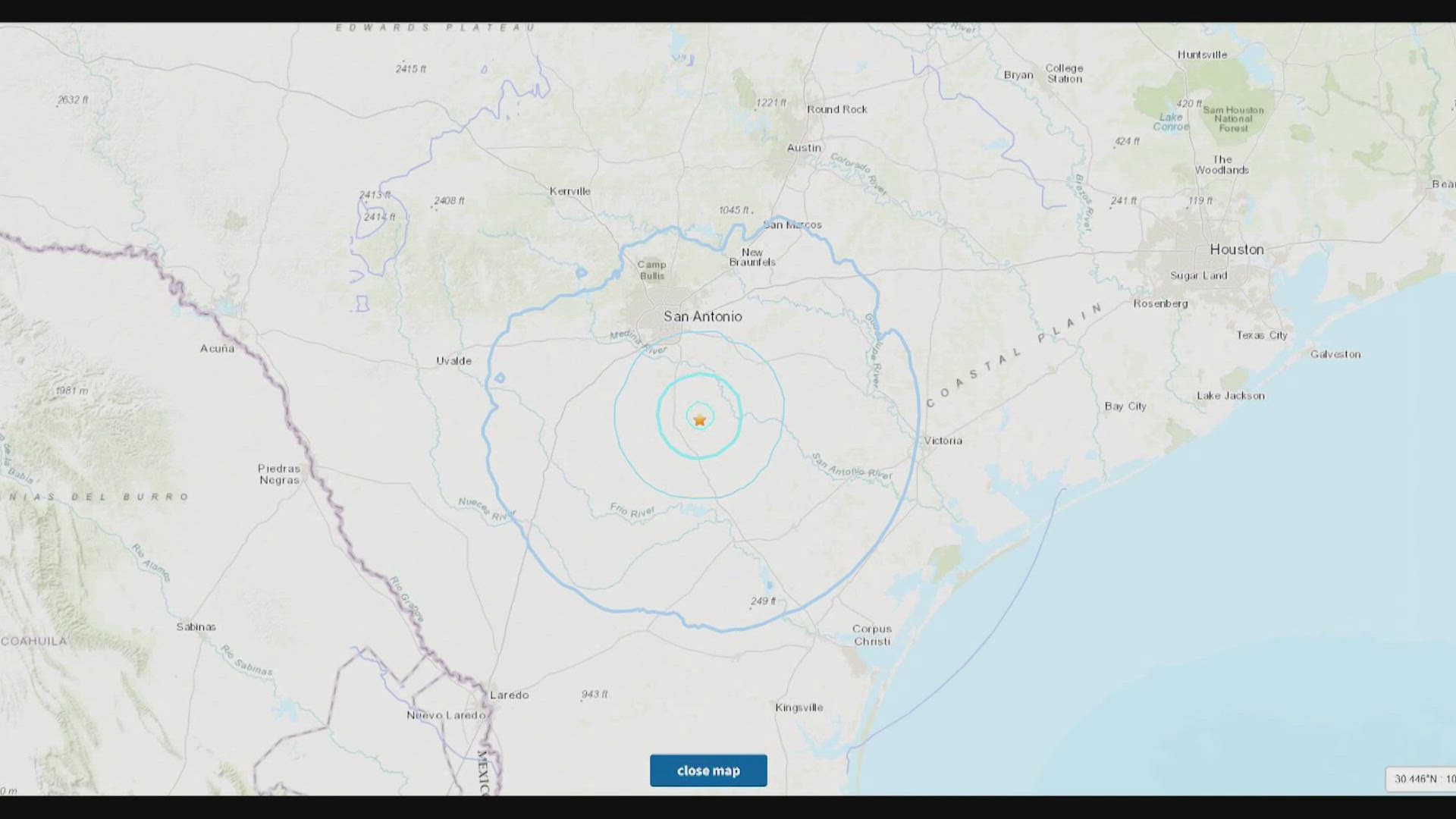Click the Kingsville label
This screenshot has width=1456, height=819.
tap(799, 708)
